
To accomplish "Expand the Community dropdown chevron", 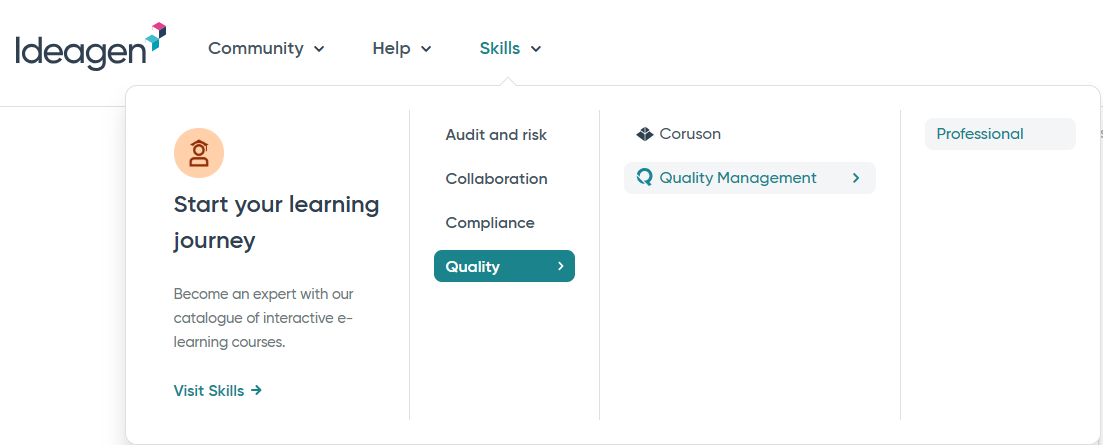I will coord(319,49).
